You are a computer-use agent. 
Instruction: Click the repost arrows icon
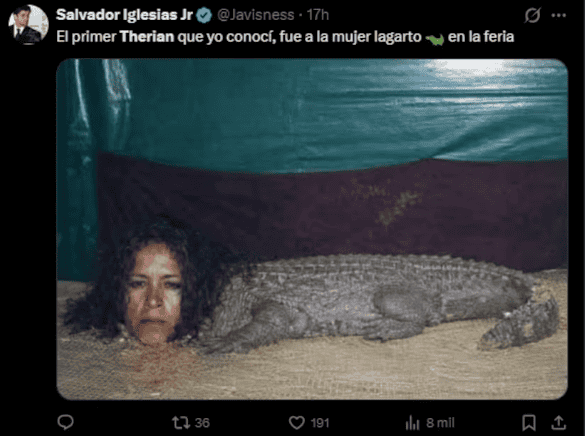click(181, 423)
